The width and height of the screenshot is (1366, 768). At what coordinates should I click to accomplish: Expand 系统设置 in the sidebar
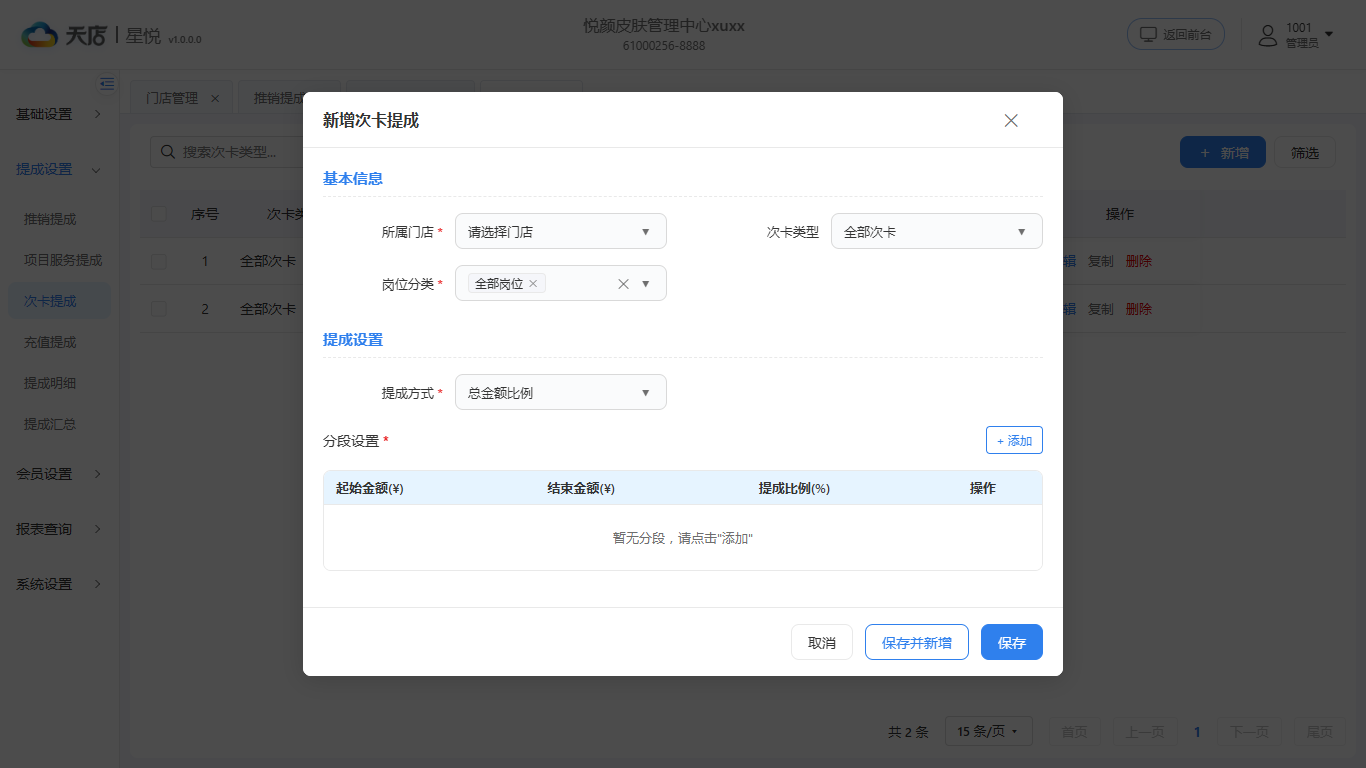[x=59, y=584]
